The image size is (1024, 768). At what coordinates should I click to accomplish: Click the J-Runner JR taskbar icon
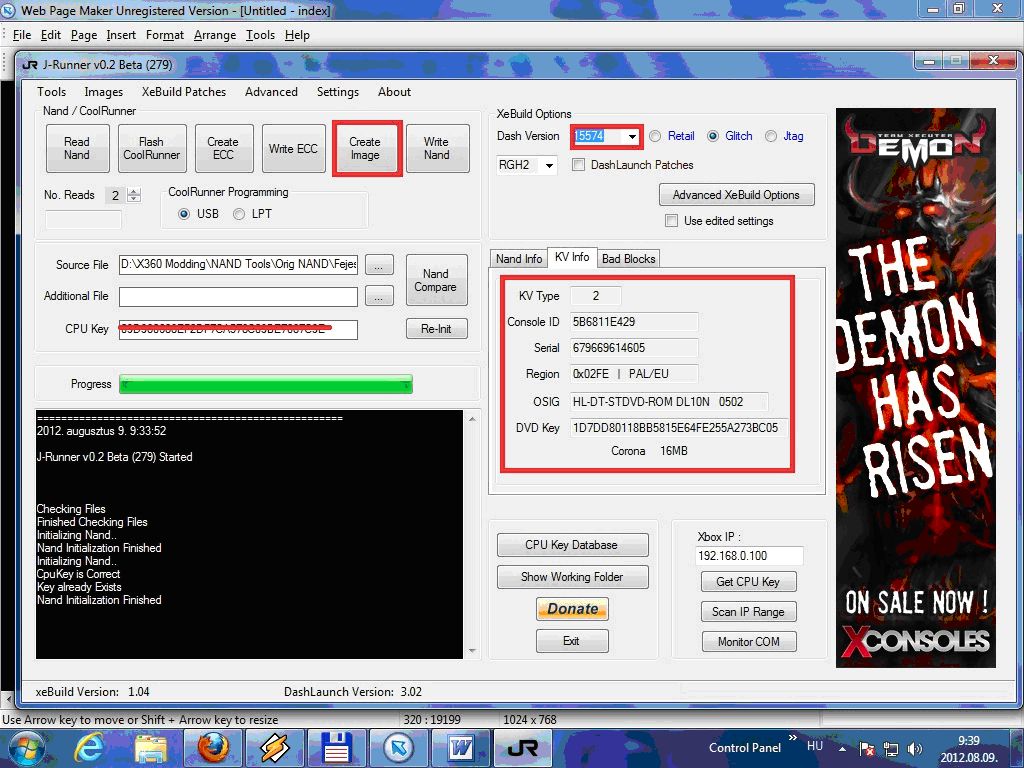522,747
